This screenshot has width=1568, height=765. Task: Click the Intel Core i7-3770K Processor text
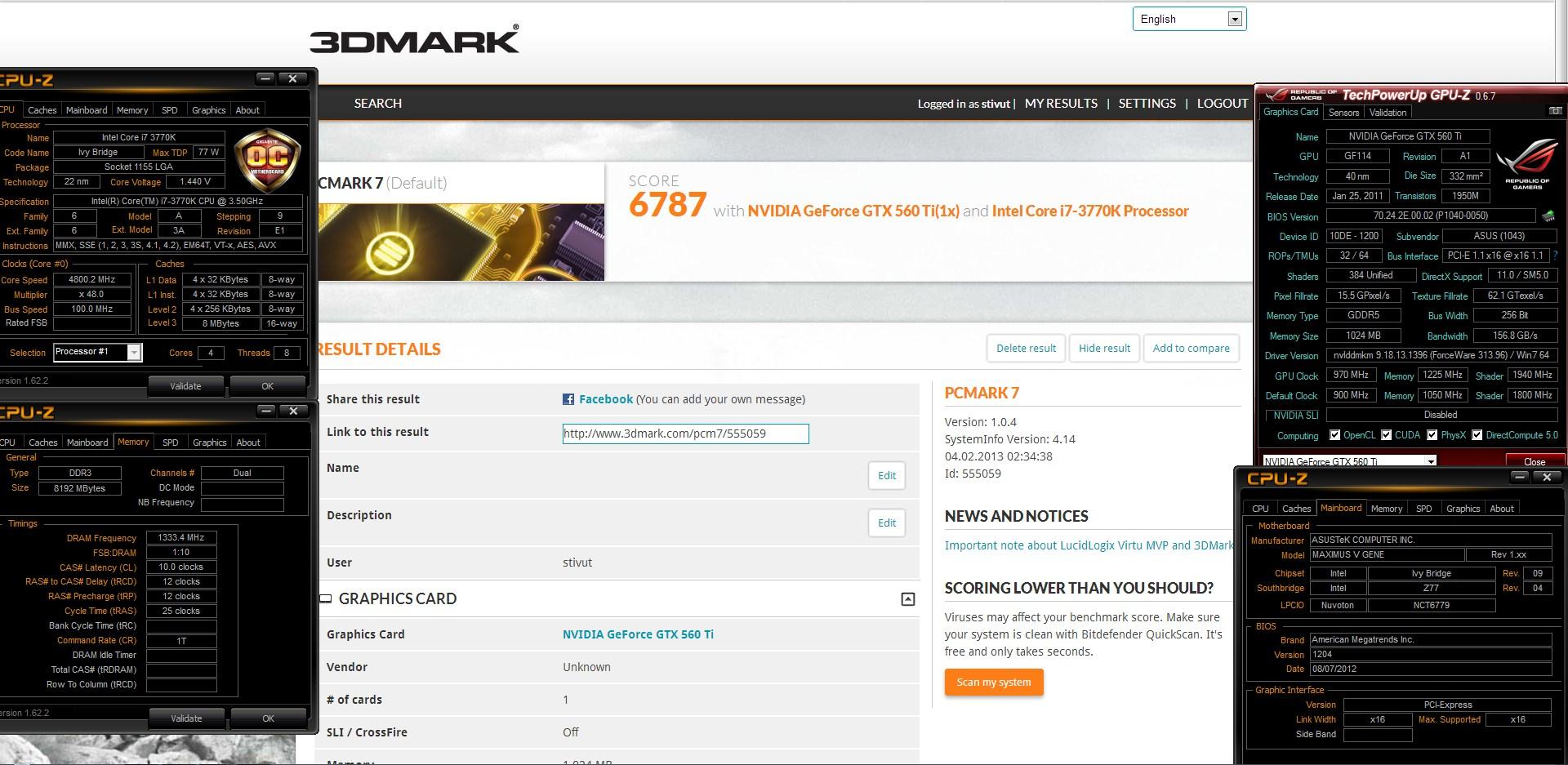(x=1090, y=211)
